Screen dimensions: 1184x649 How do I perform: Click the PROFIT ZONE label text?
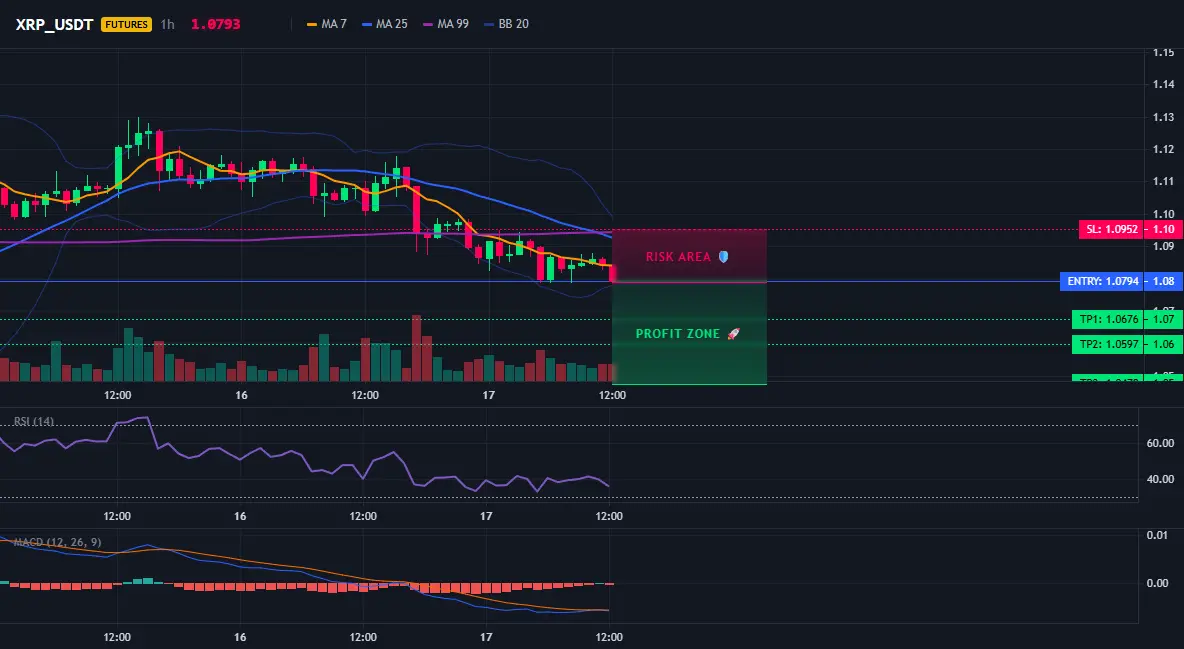pos(677,334)
